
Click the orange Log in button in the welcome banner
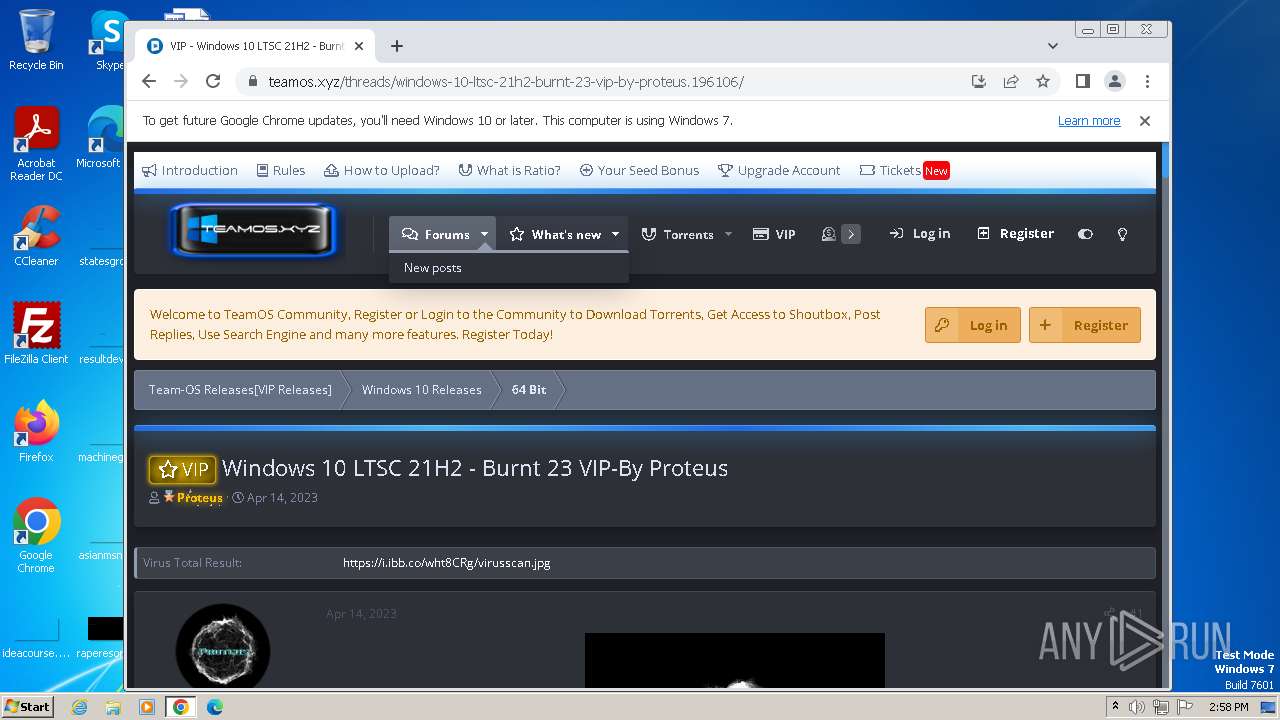click(x=973, y=325)
